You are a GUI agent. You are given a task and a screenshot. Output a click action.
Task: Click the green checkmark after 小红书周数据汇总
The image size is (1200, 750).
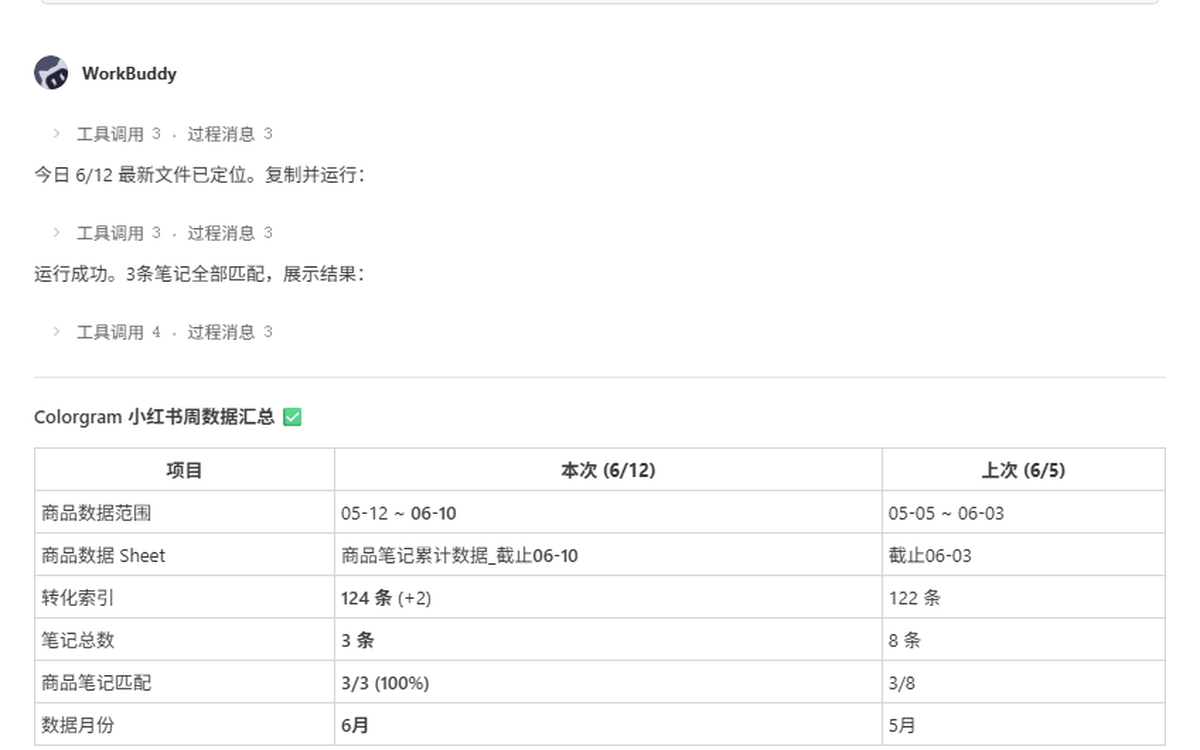click(292, 417)
